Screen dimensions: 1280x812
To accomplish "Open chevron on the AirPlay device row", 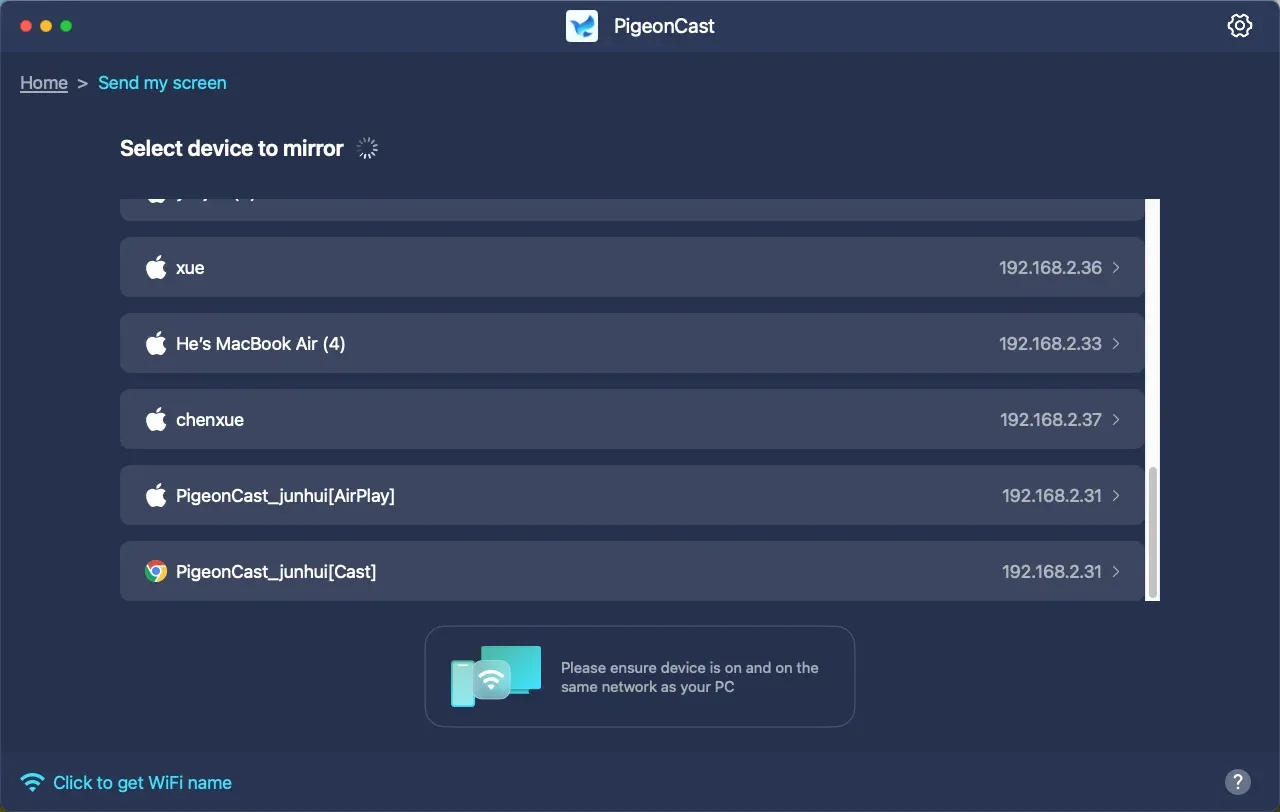I will 1116,496.
